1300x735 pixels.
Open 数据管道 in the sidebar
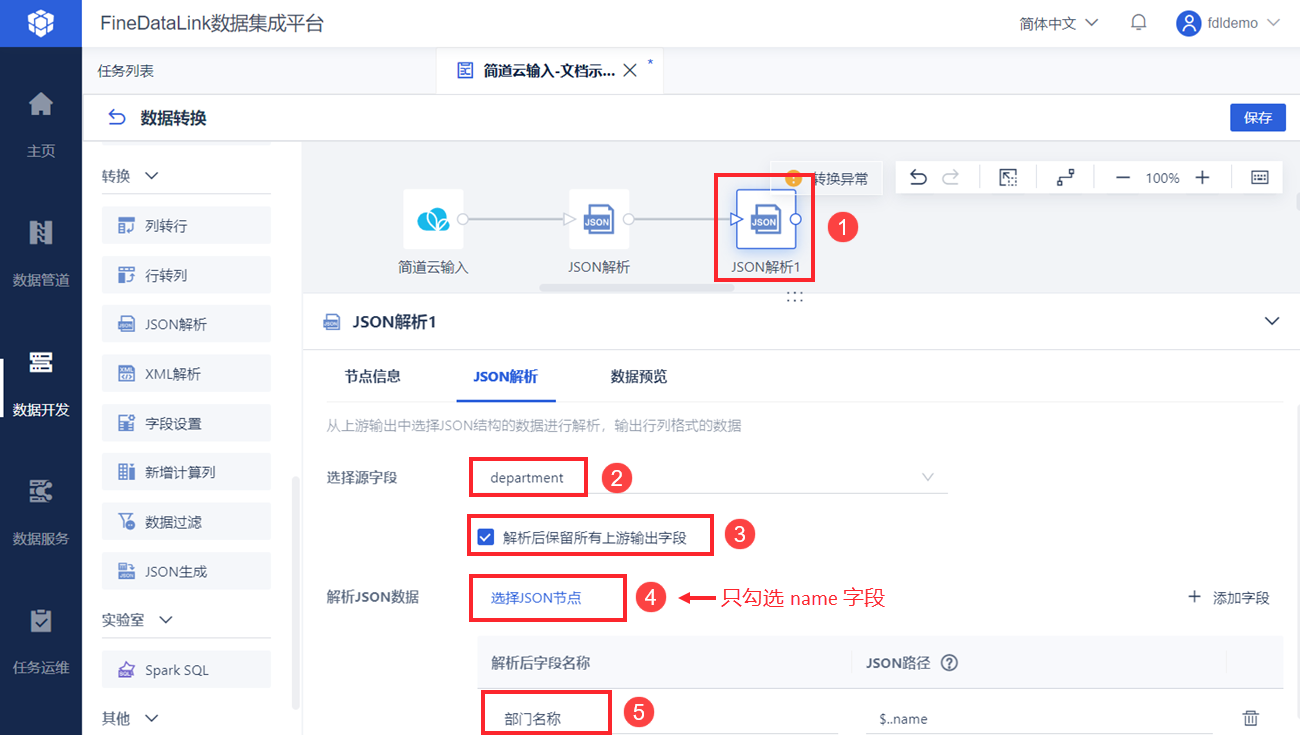(x=41, y=253)
